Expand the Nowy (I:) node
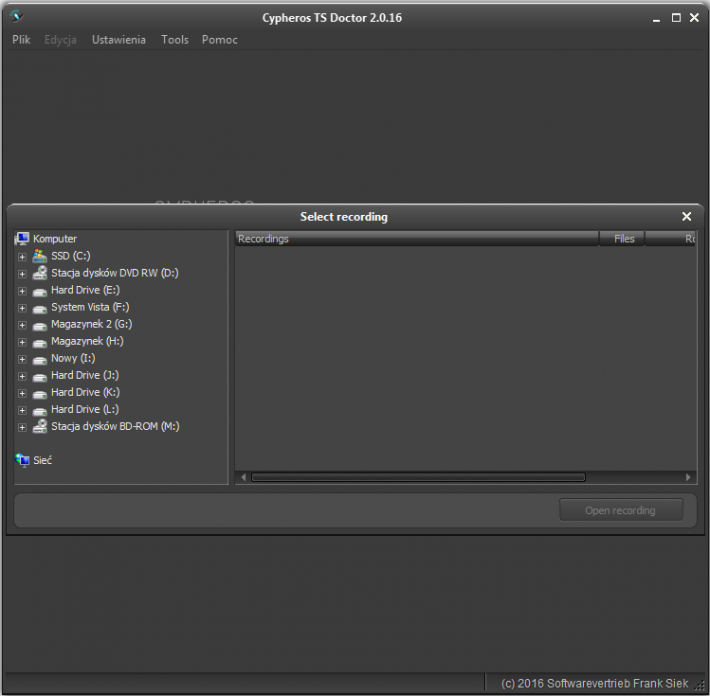This screenshot has height=696, width=710. (22, 360)
